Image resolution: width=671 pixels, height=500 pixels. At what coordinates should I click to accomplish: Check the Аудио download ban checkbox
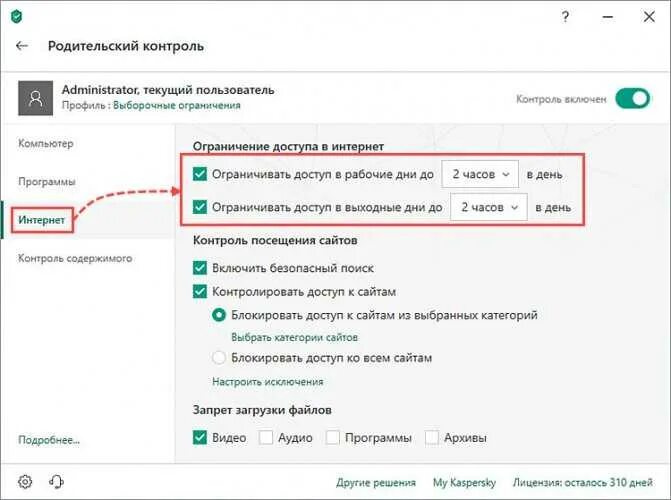[x=266, y=438]
